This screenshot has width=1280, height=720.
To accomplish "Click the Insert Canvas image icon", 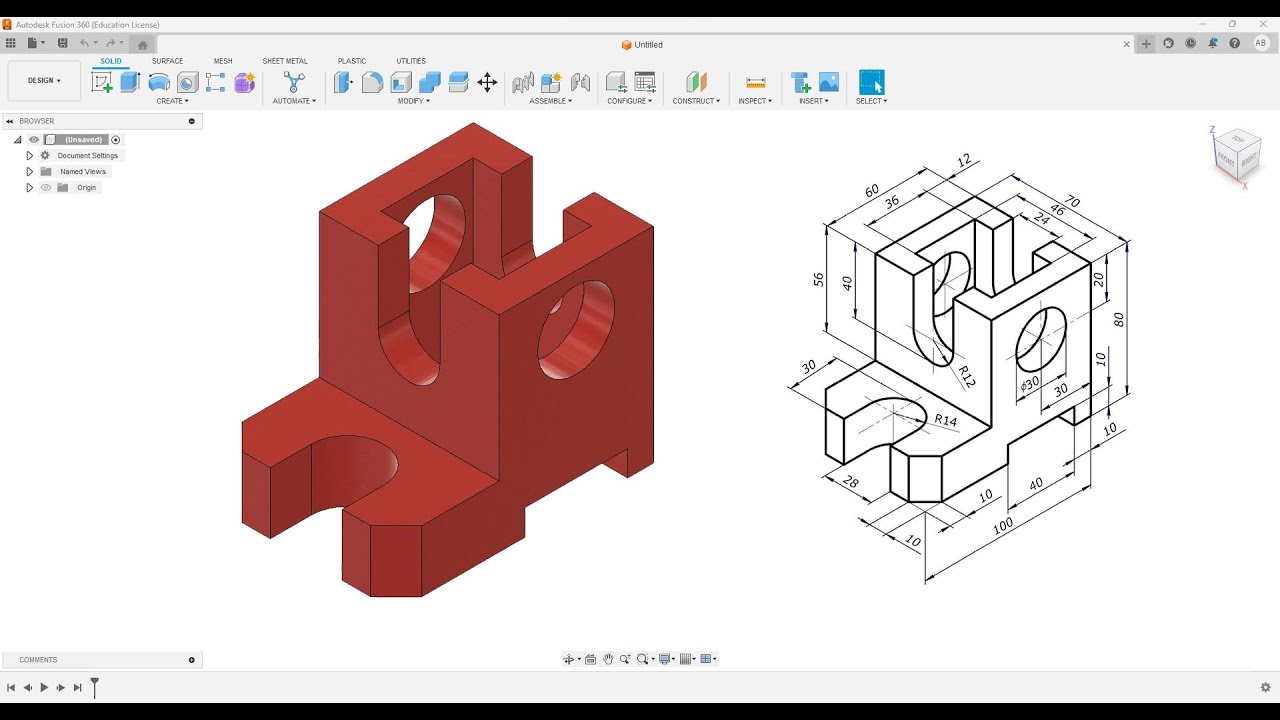I will [829, 82].
